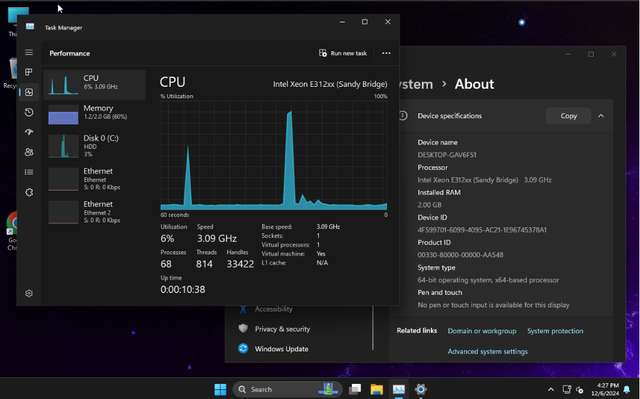The height and width of the screenshot is (399, 640).
Task: Open the Startup apps icon in sidebar
Action: point(29,132)
